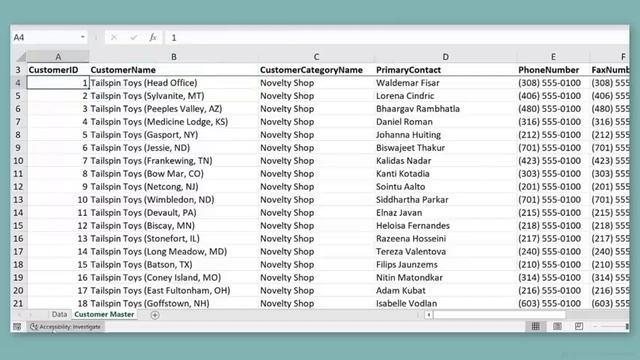Select row 21 header
This screenshot has height=360, width=640.
point(18,303)
